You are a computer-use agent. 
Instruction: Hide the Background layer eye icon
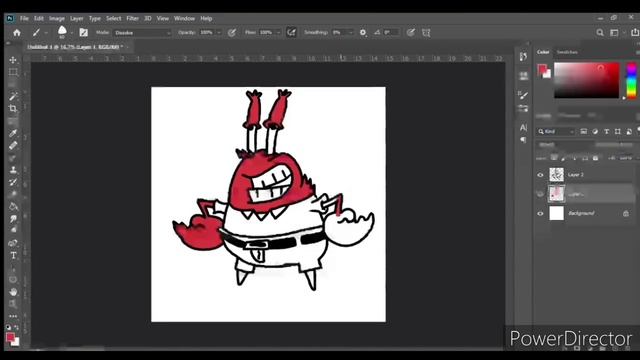tap(540, 213)
